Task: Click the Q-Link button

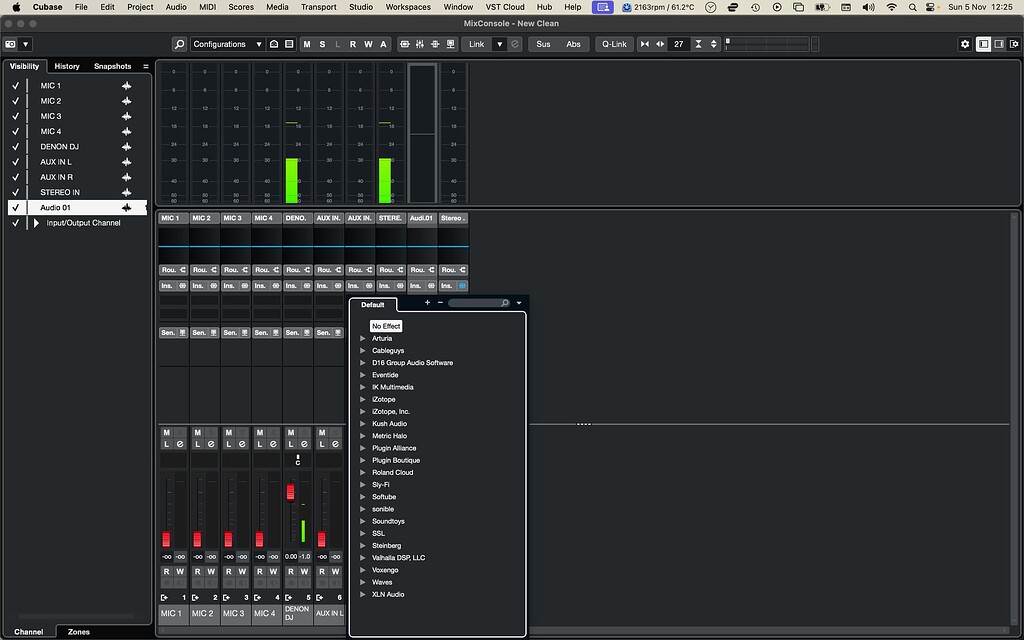Action: tap(614, 44)
